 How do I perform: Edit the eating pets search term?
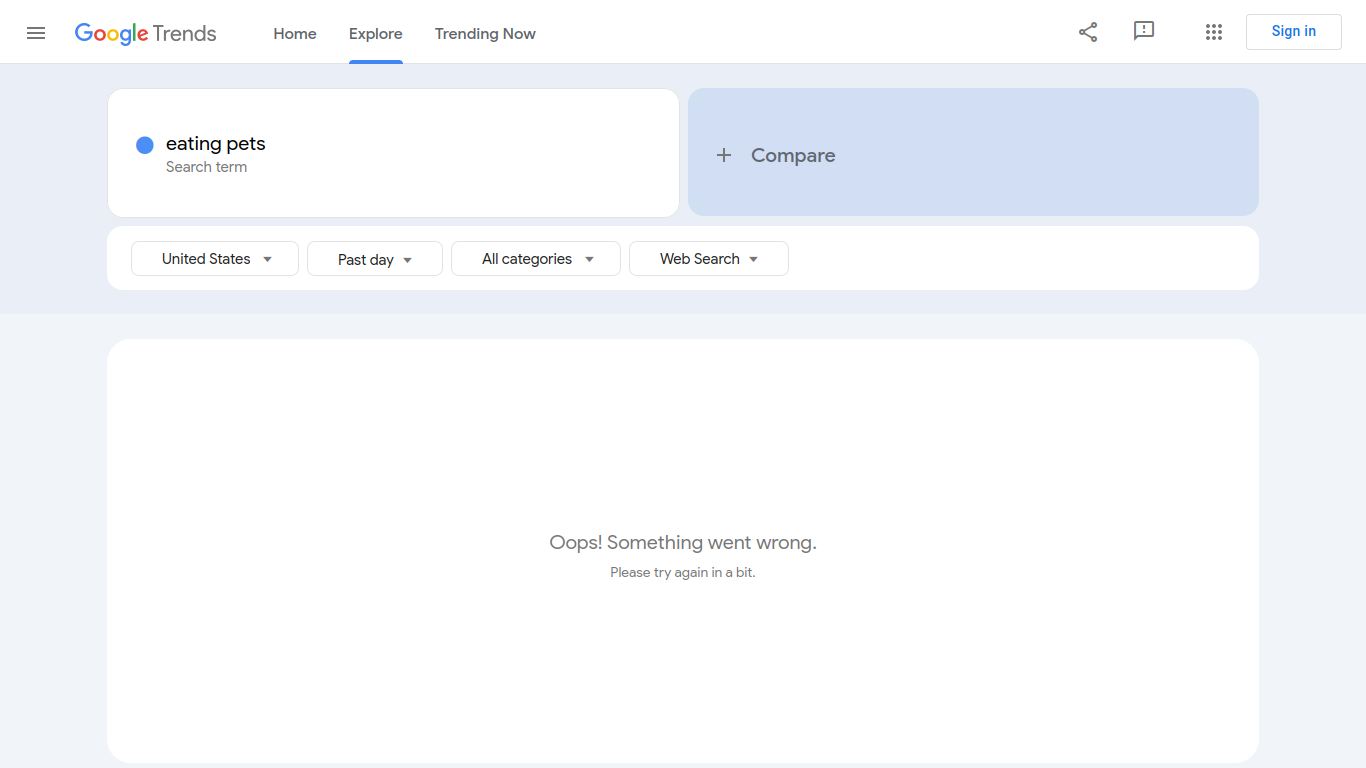216,144
